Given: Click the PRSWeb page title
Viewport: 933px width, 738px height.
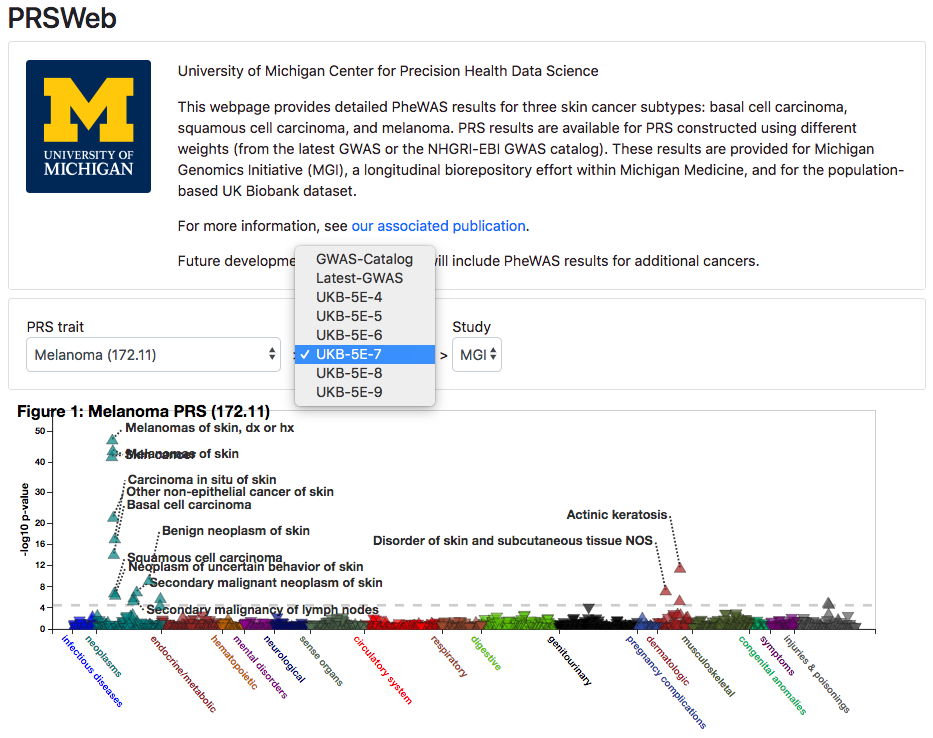Looking at the screenshot, I should pyautogui.click(x=60, y=17).
